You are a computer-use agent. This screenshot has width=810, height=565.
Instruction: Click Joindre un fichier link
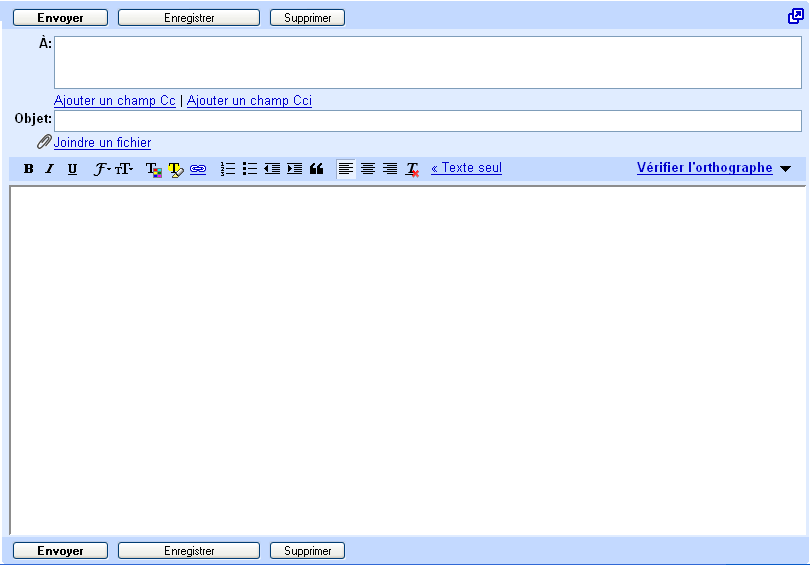(x=102, y=143)
